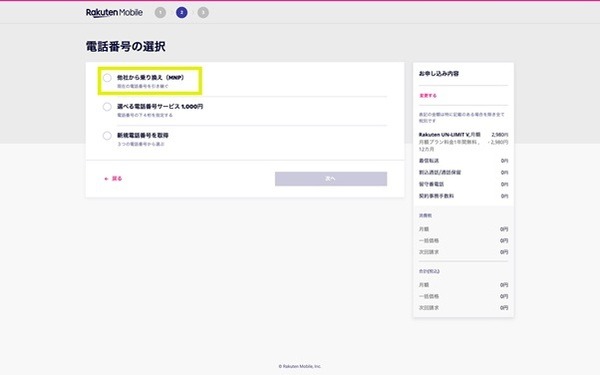Click the Rakuten Mobile logo
The image size is (600, 375).
pyautogui.click(x=114, y=13)
